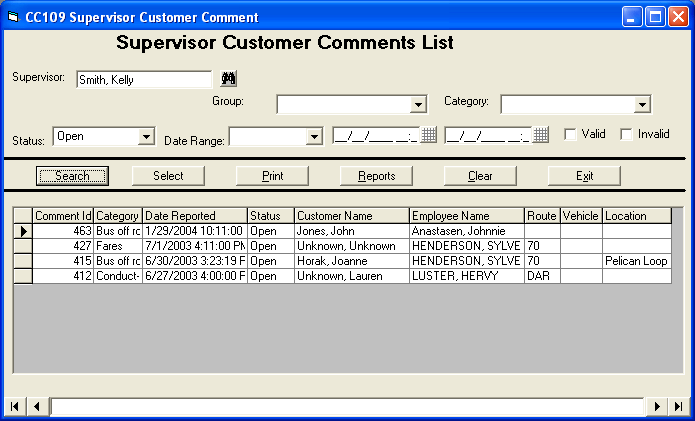
Task: Expand the Group dropdown
Action: 418,105
